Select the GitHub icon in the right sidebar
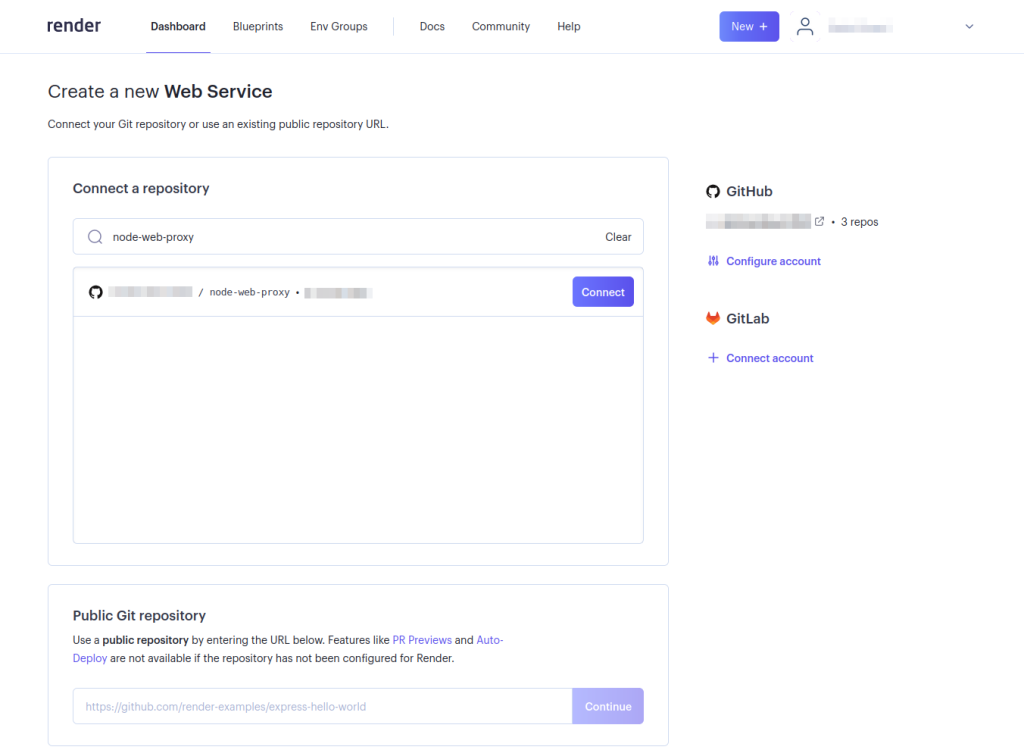The width and height of the screenshot is (1024, 753). point(713,191)
